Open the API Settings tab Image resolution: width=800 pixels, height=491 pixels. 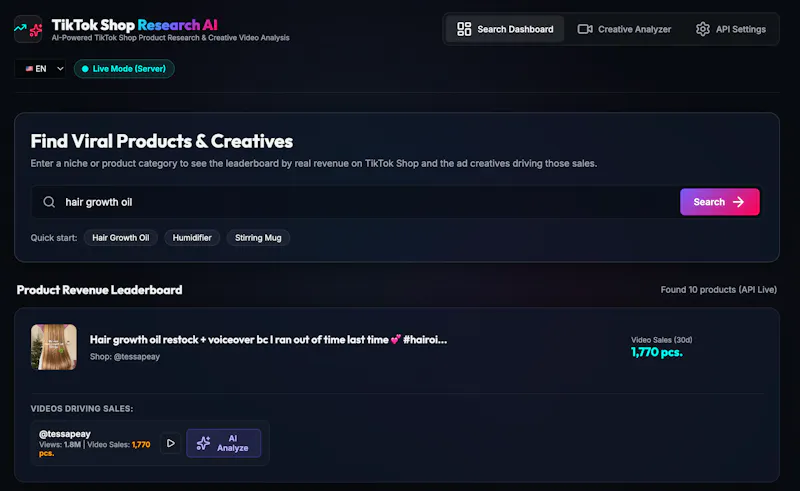pos(731,29)
